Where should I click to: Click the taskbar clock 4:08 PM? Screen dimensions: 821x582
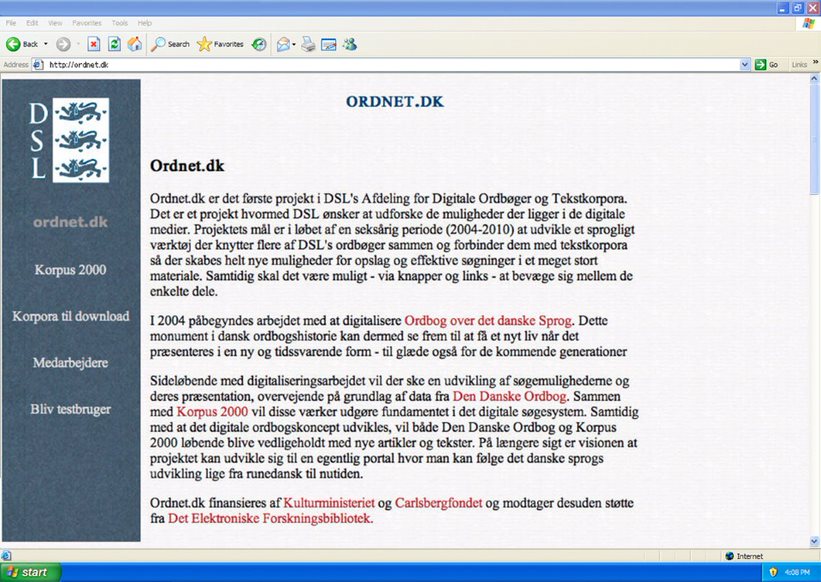pos(797,573)
